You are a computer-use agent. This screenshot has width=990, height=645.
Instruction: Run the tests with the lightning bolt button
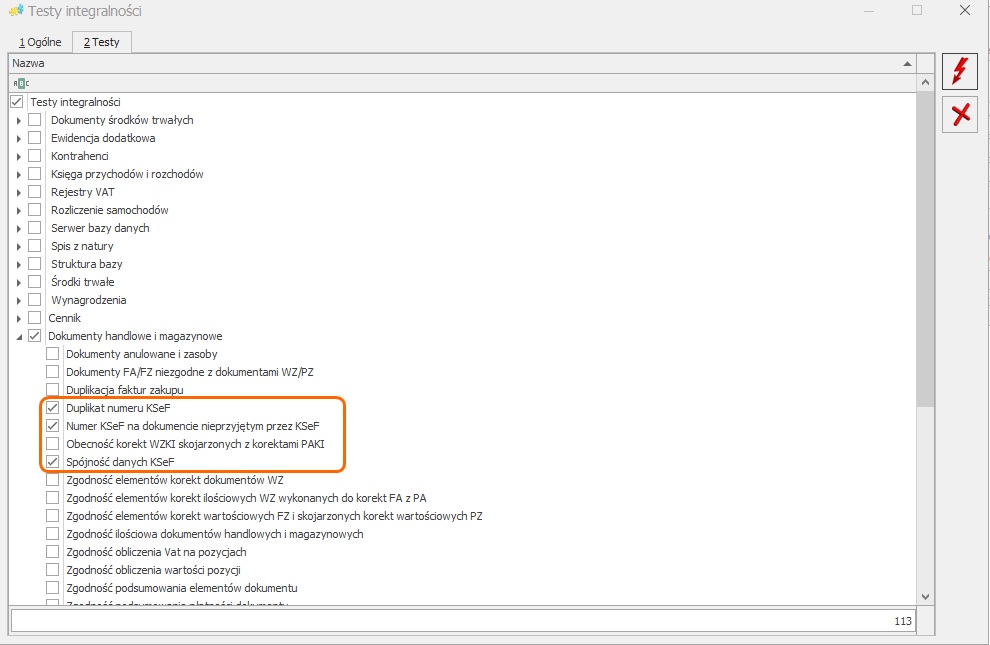960,71
